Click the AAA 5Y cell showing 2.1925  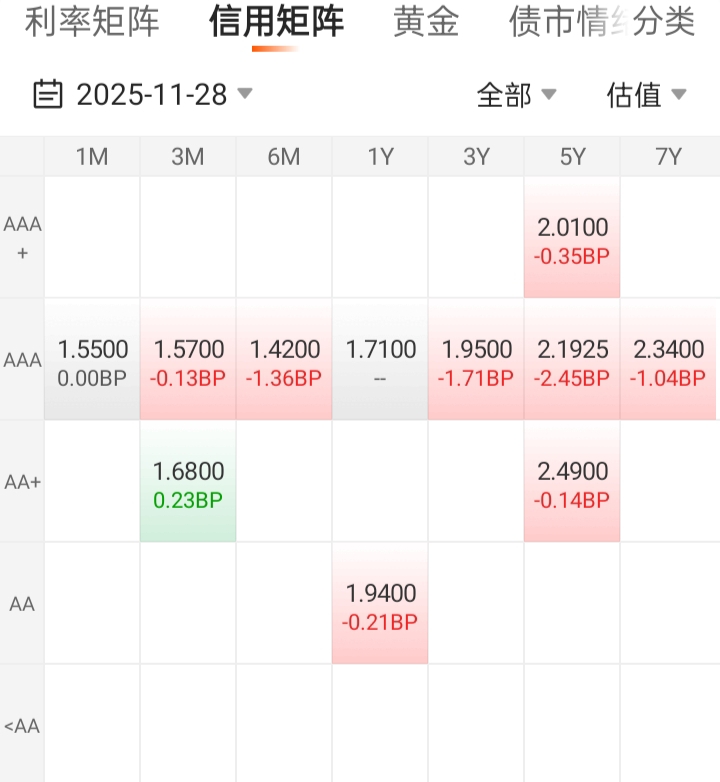point(572,361)
